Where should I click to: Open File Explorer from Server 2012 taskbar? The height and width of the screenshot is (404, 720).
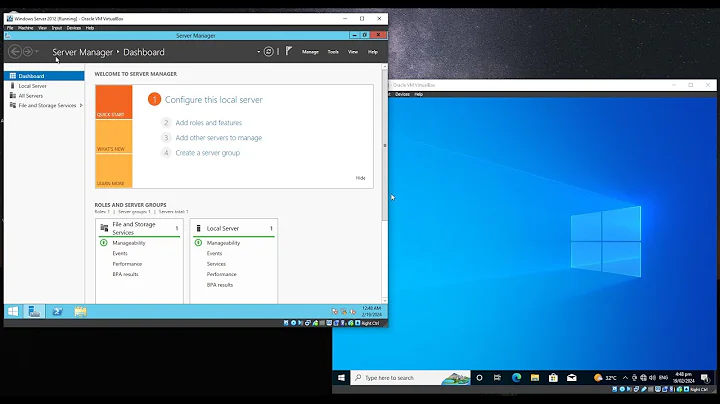pyautogui.click(x=80, y=312)
